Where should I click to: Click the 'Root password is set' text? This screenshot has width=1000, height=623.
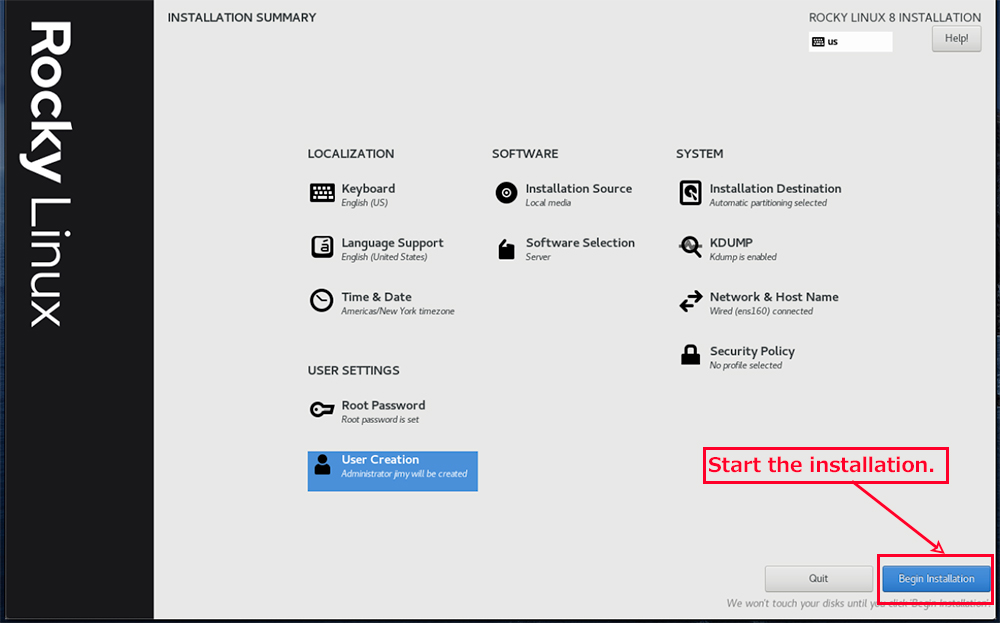point(380,420)
